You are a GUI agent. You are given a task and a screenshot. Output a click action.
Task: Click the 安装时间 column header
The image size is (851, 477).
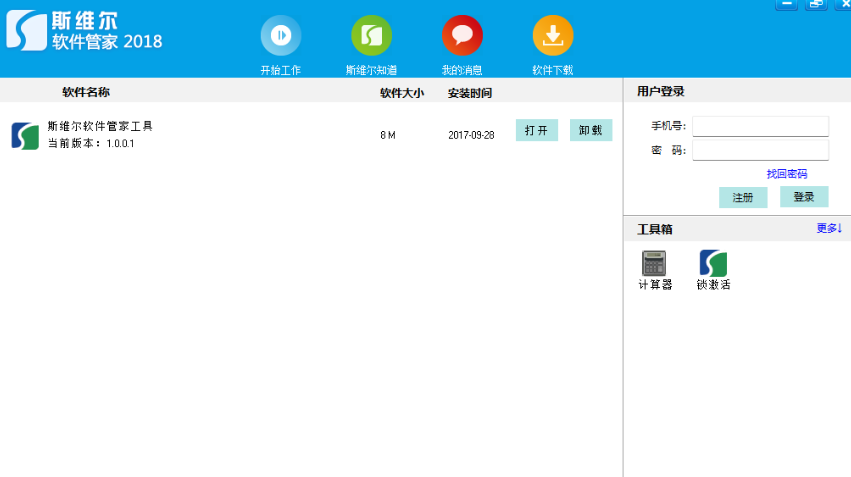(x=469, y=93)
